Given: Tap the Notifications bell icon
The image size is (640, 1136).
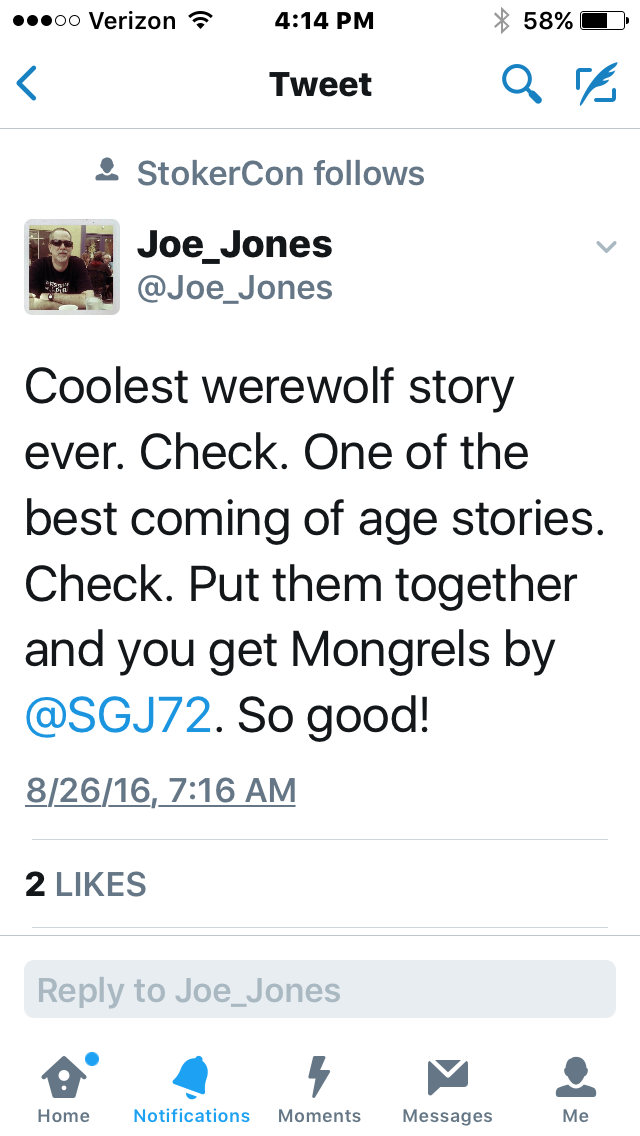Looking at the screenshot, I should coord(191,1078).
